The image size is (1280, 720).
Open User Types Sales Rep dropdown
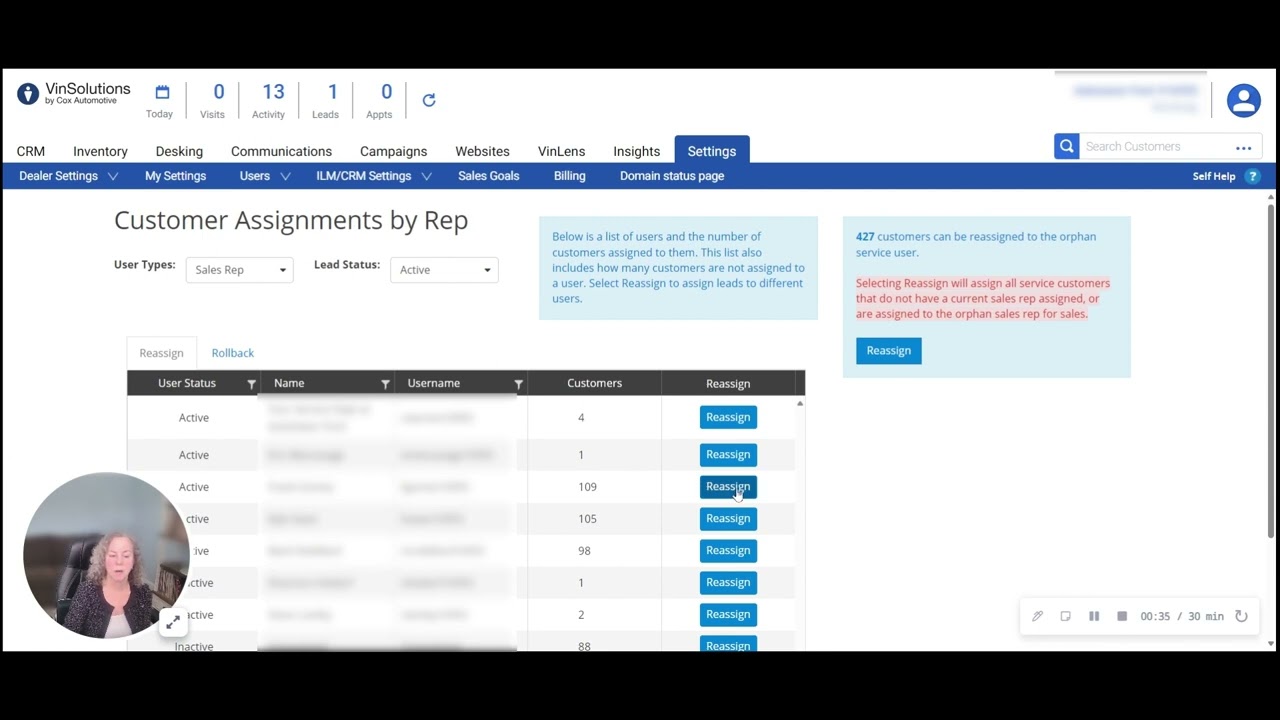(x=240, y=270)
